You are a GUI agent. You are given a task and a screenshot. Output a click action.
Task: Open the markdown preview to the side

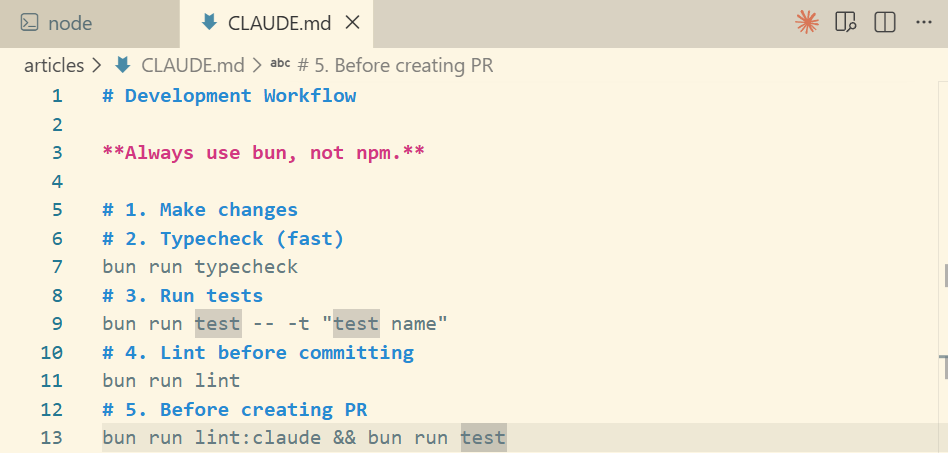coord(845,23)
